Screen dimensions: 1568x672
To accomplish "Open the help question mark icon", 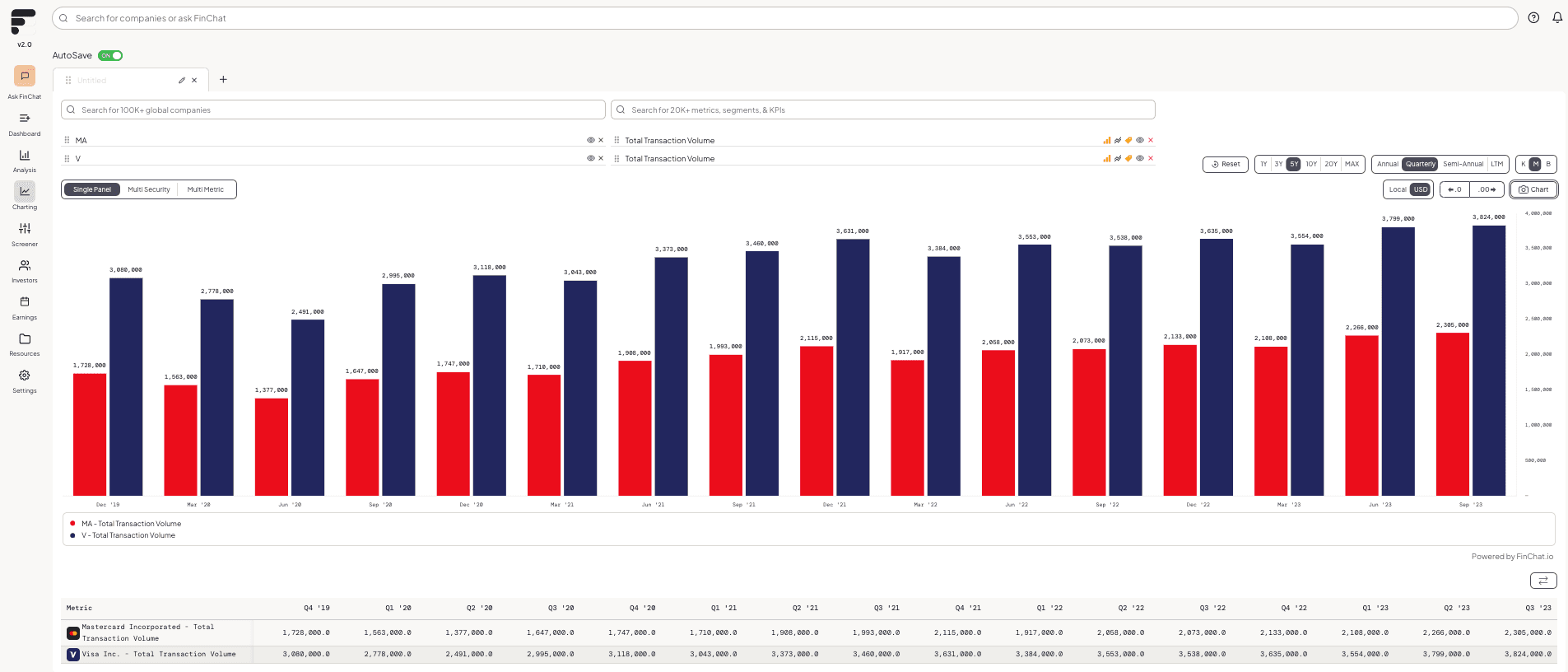I will [1533, 17].
